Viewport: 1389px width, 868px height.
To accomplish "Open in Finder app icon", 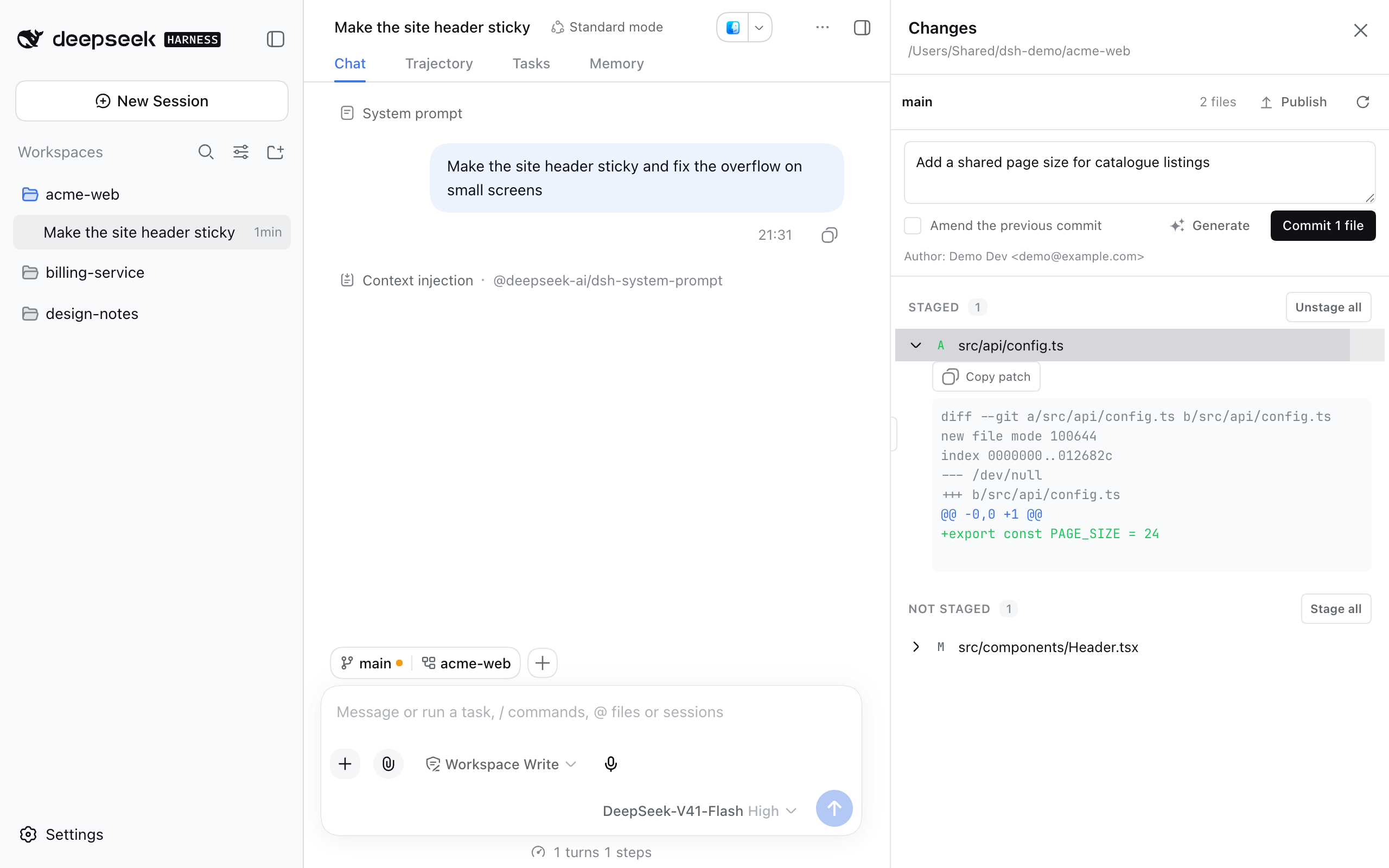I will click(733, 28).
